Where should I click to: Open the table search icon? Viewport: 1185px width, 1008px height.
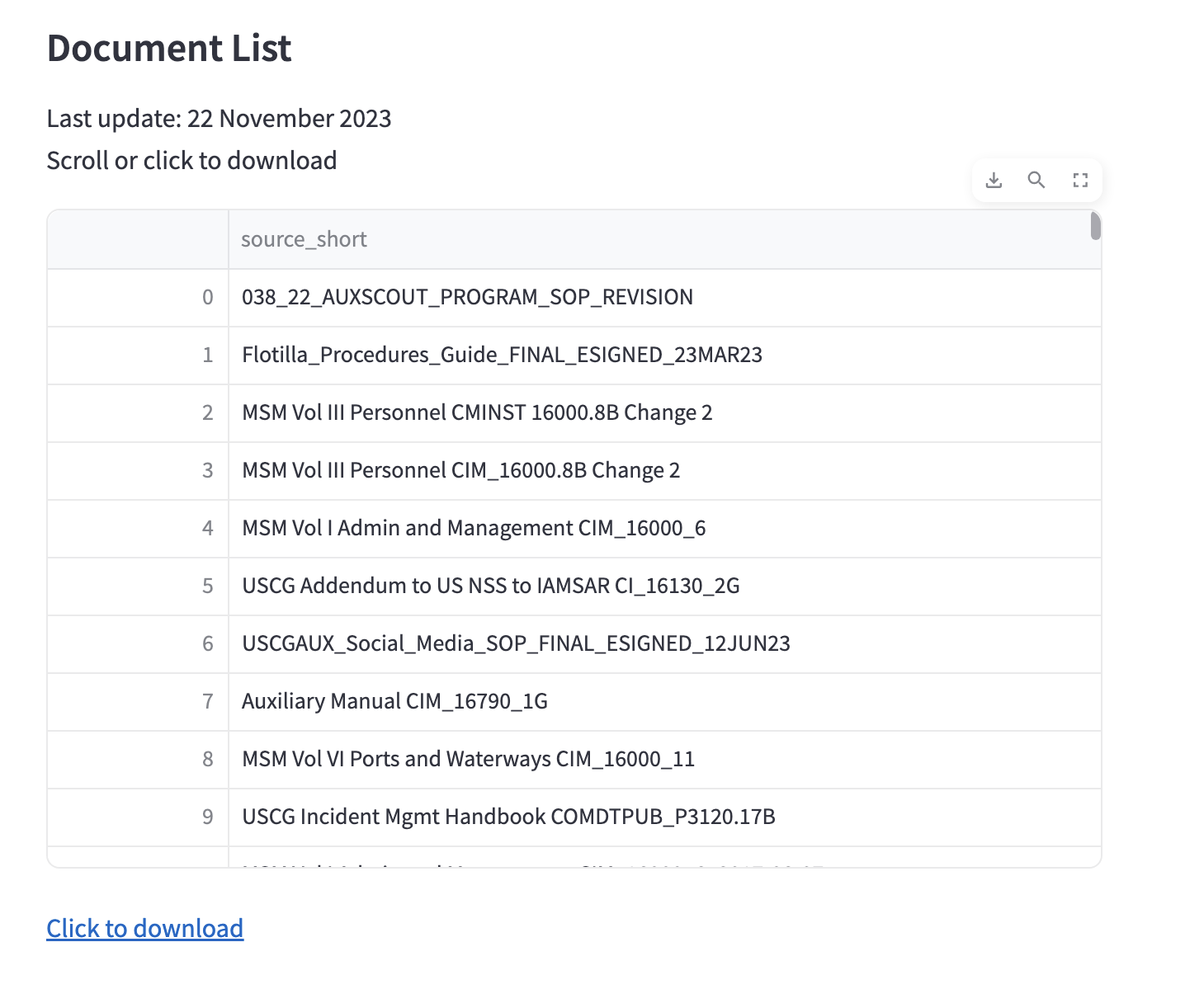pos(1036,180)
